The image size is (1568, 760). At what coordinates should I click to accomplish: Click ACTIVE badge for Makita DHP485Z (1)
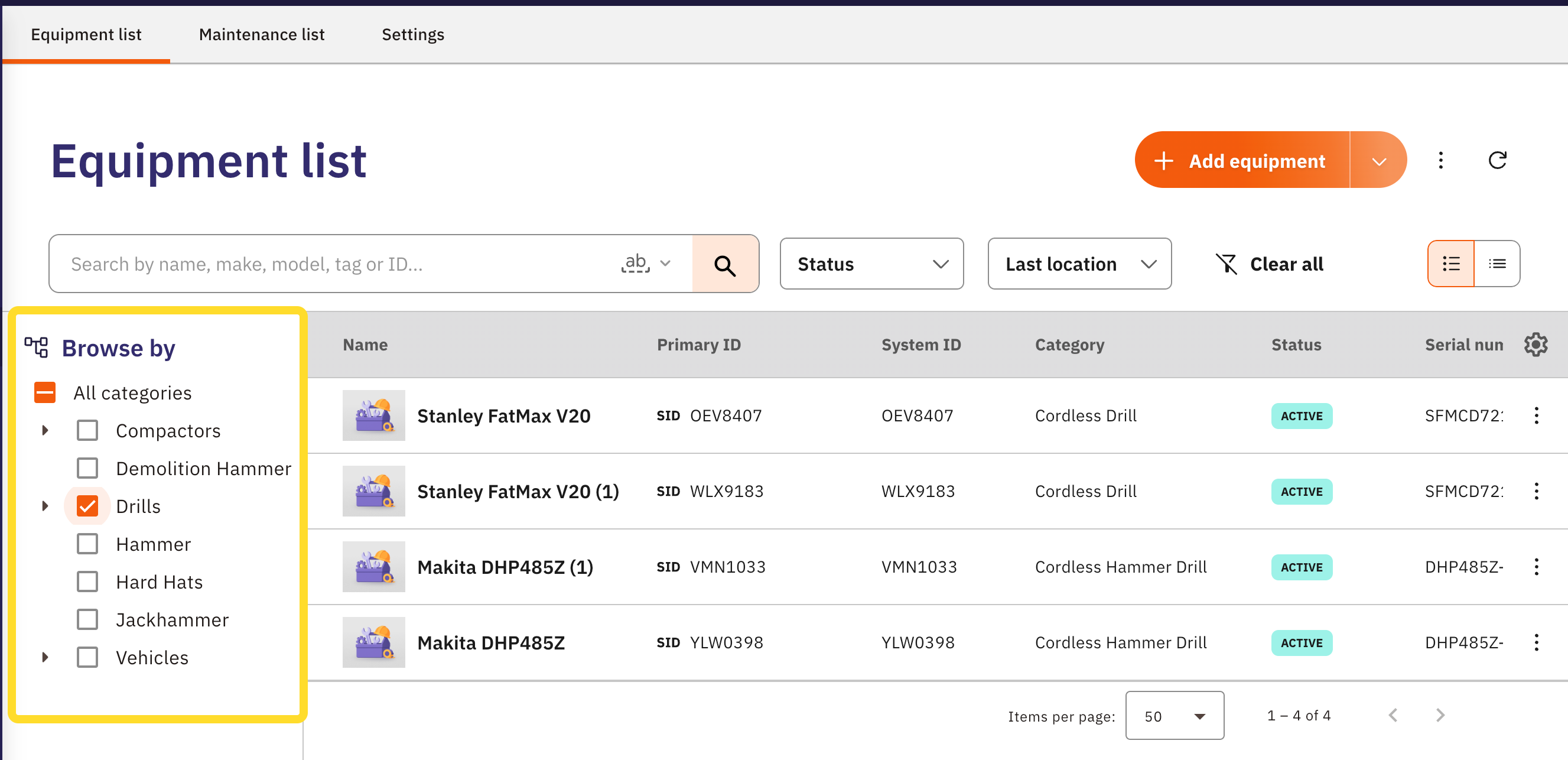(x=1302, y=567)
